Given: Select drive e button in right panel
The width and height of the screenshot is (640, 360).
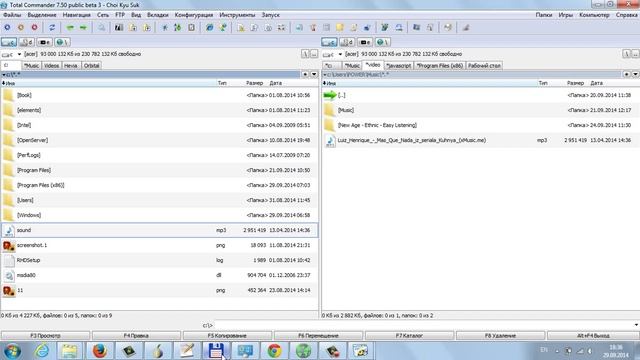Looking at the screenshot, I should click(365, 42).
